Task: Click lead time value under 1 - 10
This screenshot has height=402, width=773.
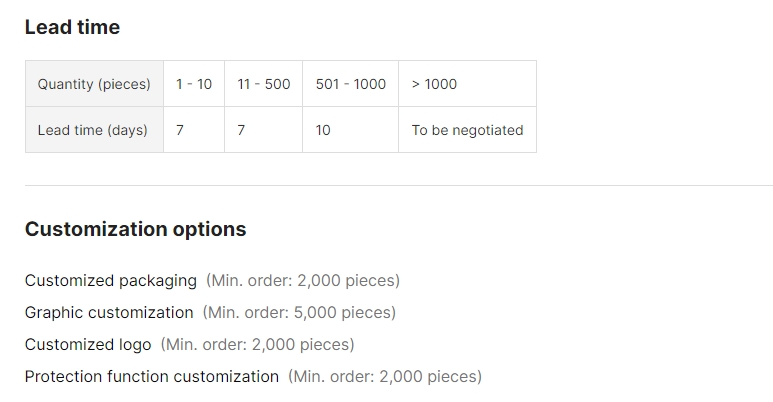Action: coord(194,130)
